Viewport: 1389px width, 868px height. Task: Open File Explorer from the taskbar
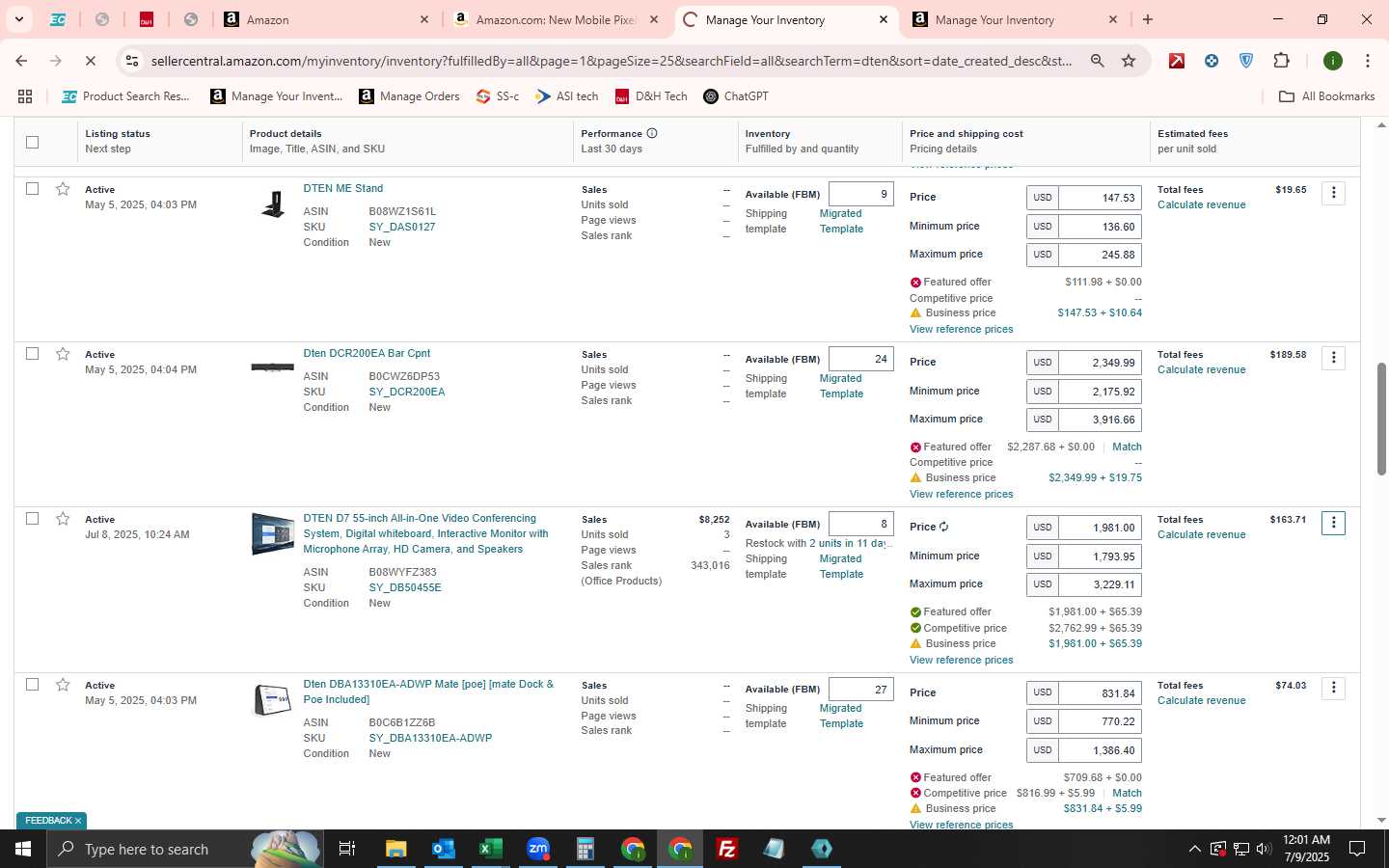click(x=395, y=849)
